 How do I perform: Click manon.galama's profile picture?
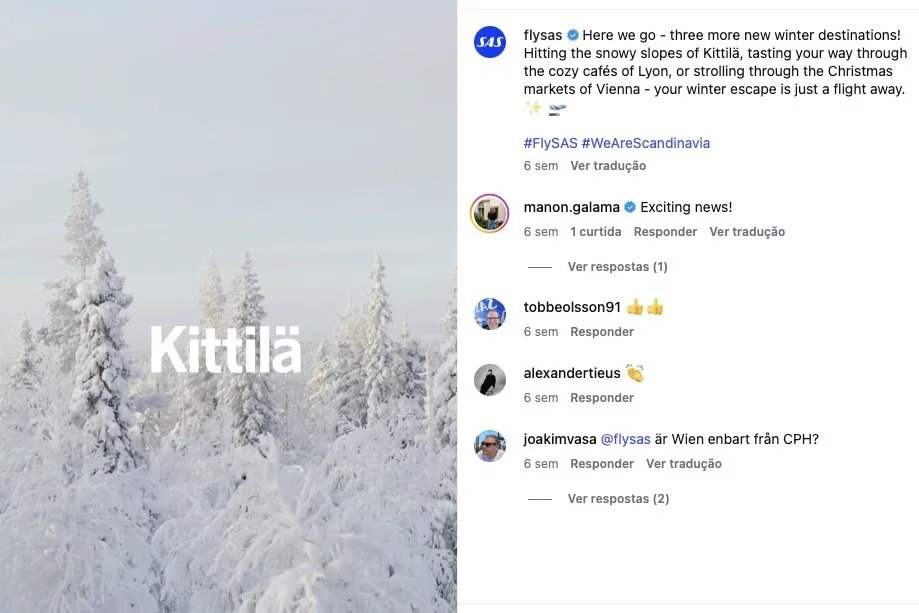[489, 214]
